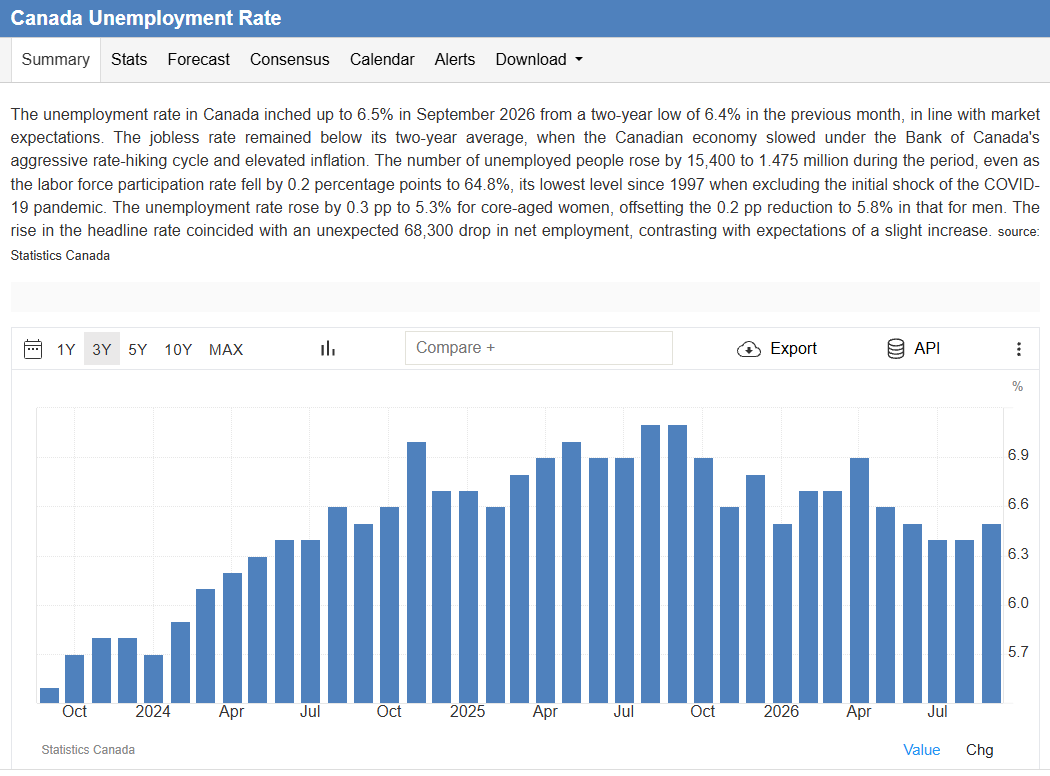Screen dimensions: 1050x776
Task: Click the 5.7 y-axis label
Action: point(1018,652)
